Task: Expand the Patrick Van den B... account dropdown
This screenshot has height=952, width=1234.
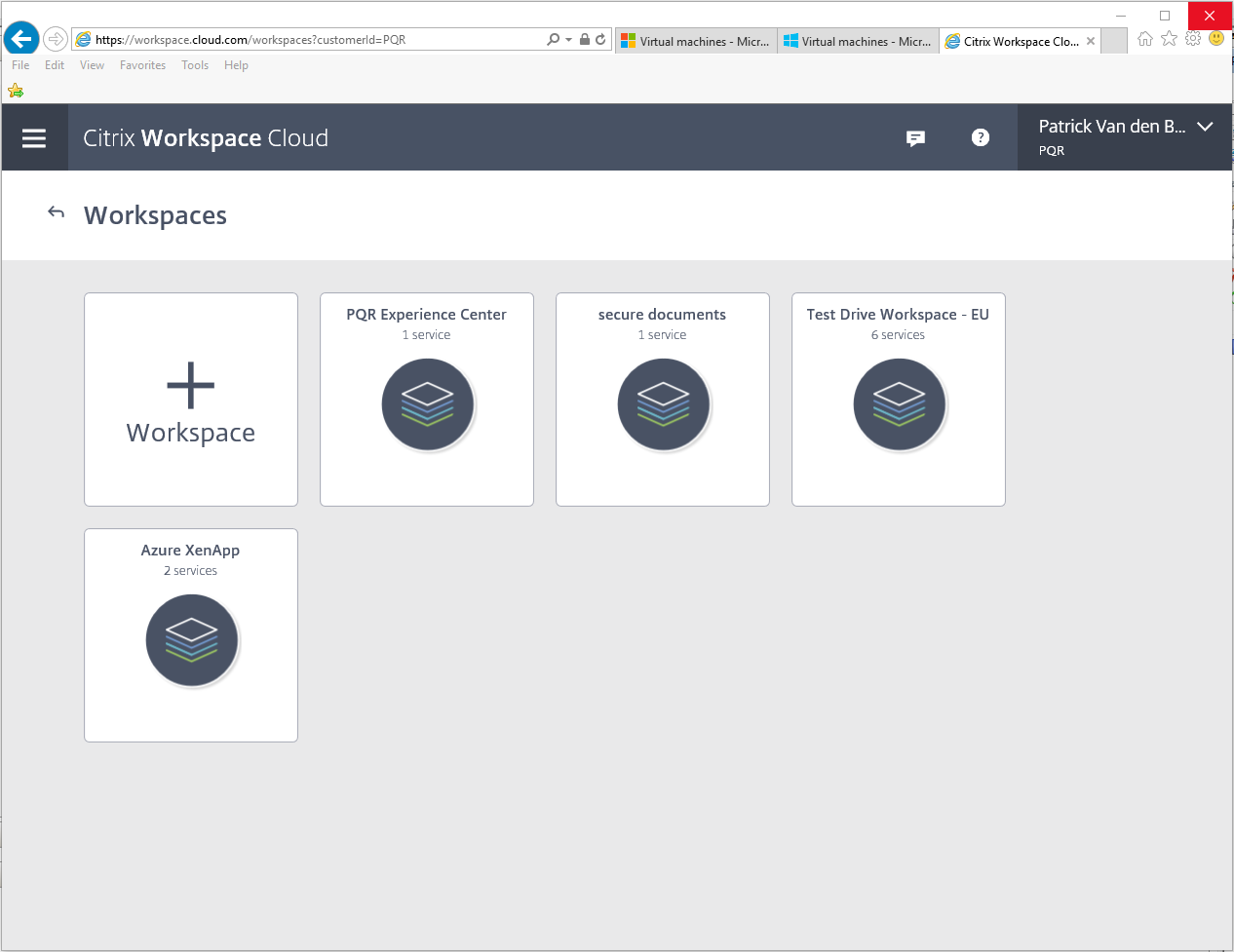Action: pyautogui.click(x=1205, y=127)
